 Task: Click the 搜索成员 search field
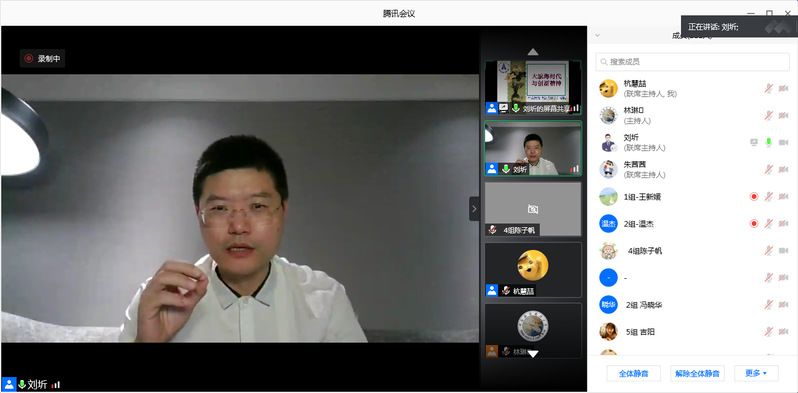pos(693,62)
